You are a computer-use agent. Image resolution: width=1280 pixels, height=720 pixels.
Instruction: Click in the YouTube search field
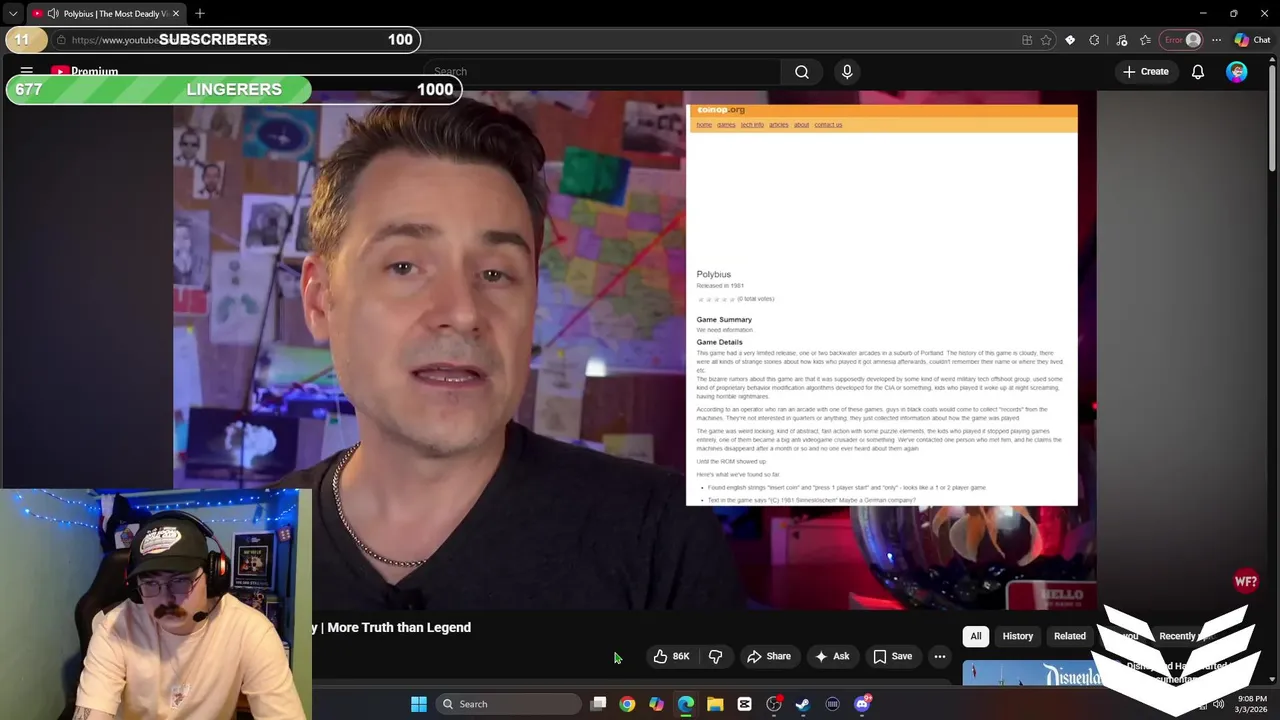(602, 72)
